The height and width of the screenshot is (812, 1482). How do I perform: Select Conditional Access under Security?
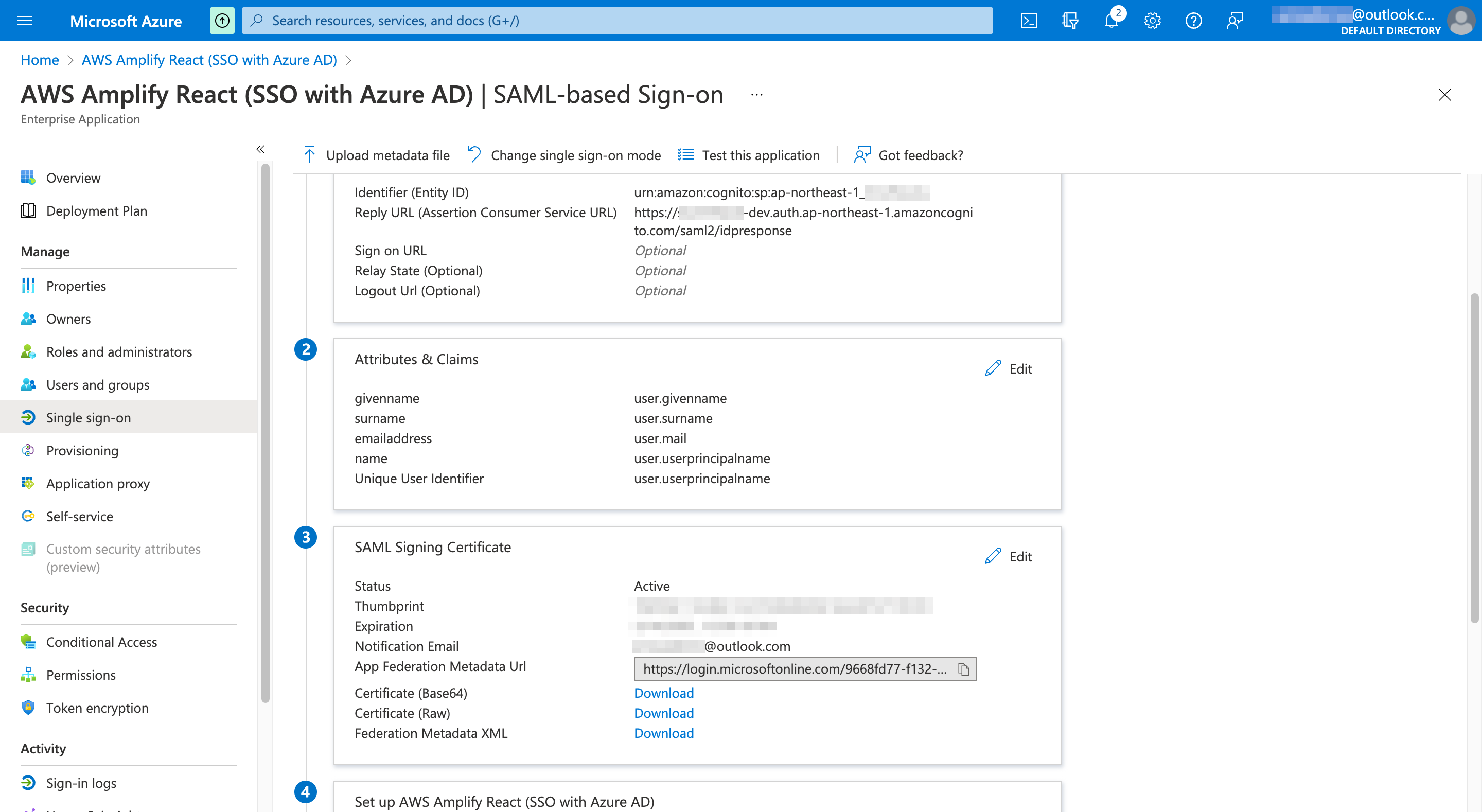click(x=101, y=642)
